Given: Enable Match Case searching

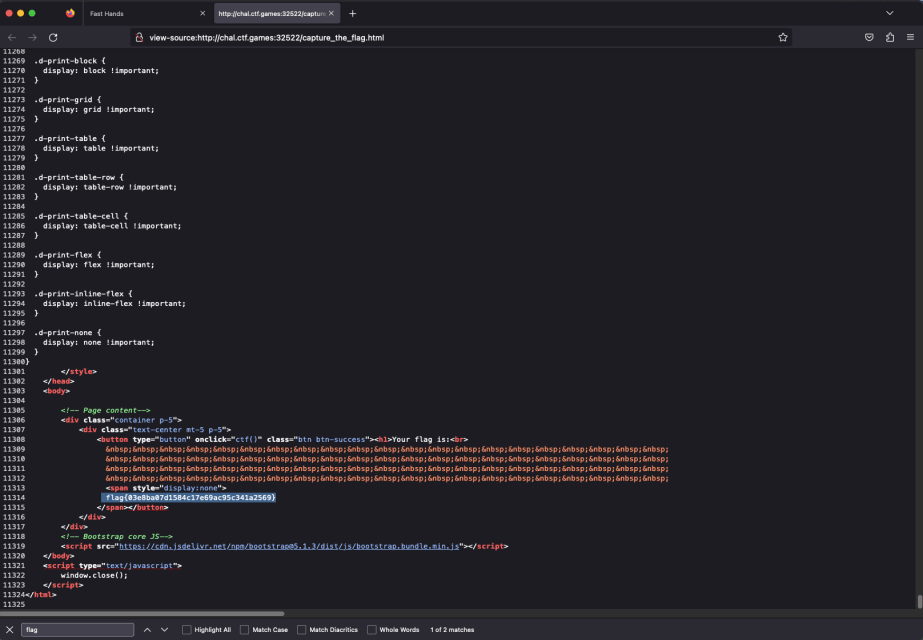Looking at the screenshot, I should point(245,629).
